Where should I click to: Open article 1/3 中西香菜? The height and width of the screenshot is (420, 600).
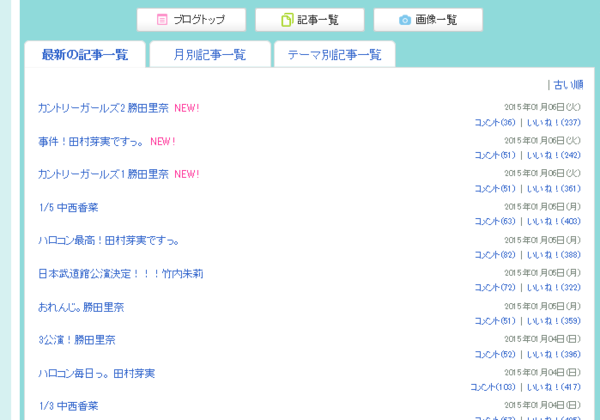click(68, 406)
